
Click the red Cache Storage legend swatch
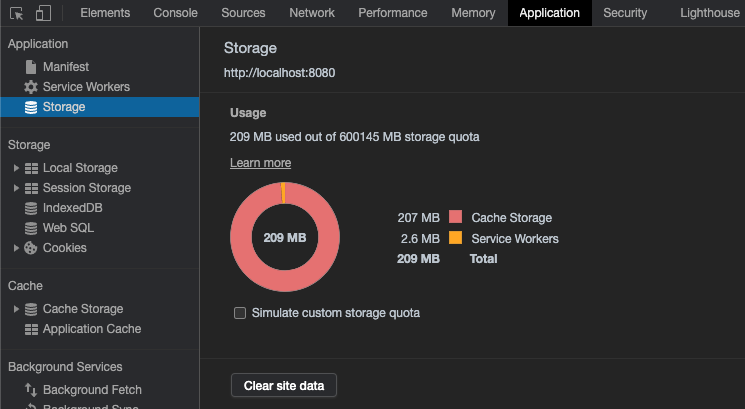[455, 217]
